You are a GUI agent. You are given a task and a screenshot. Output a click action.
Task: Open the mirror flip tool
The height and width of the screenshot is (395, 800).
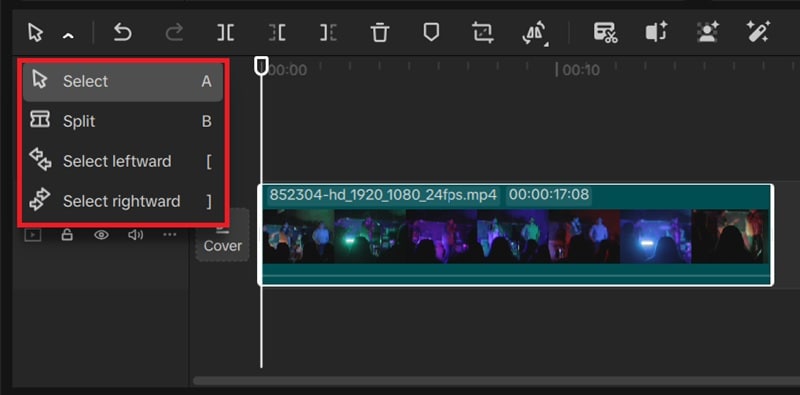coord(534,33)
